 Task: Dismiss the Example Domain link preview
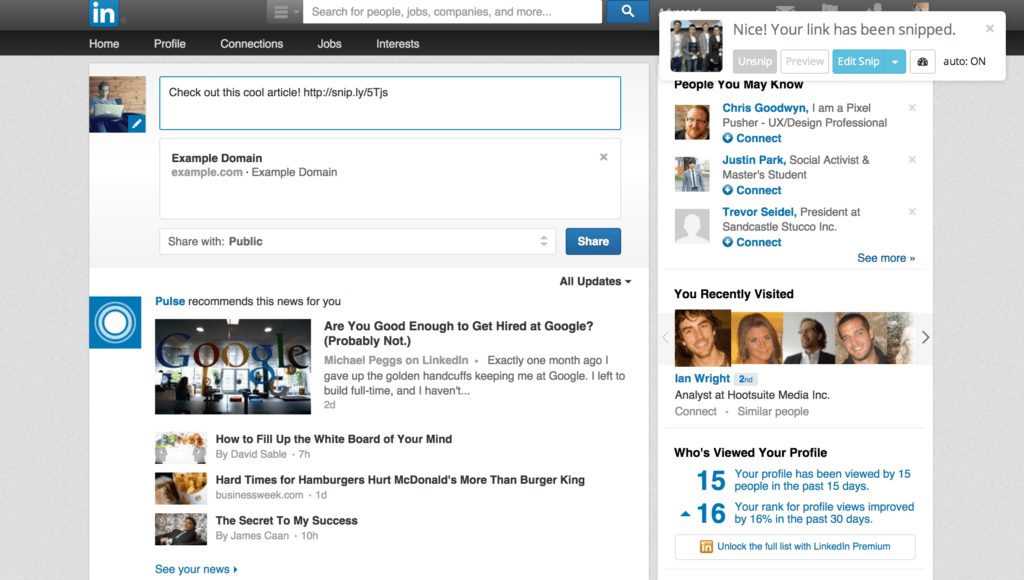pyautogui.click(x=603, y=157)
